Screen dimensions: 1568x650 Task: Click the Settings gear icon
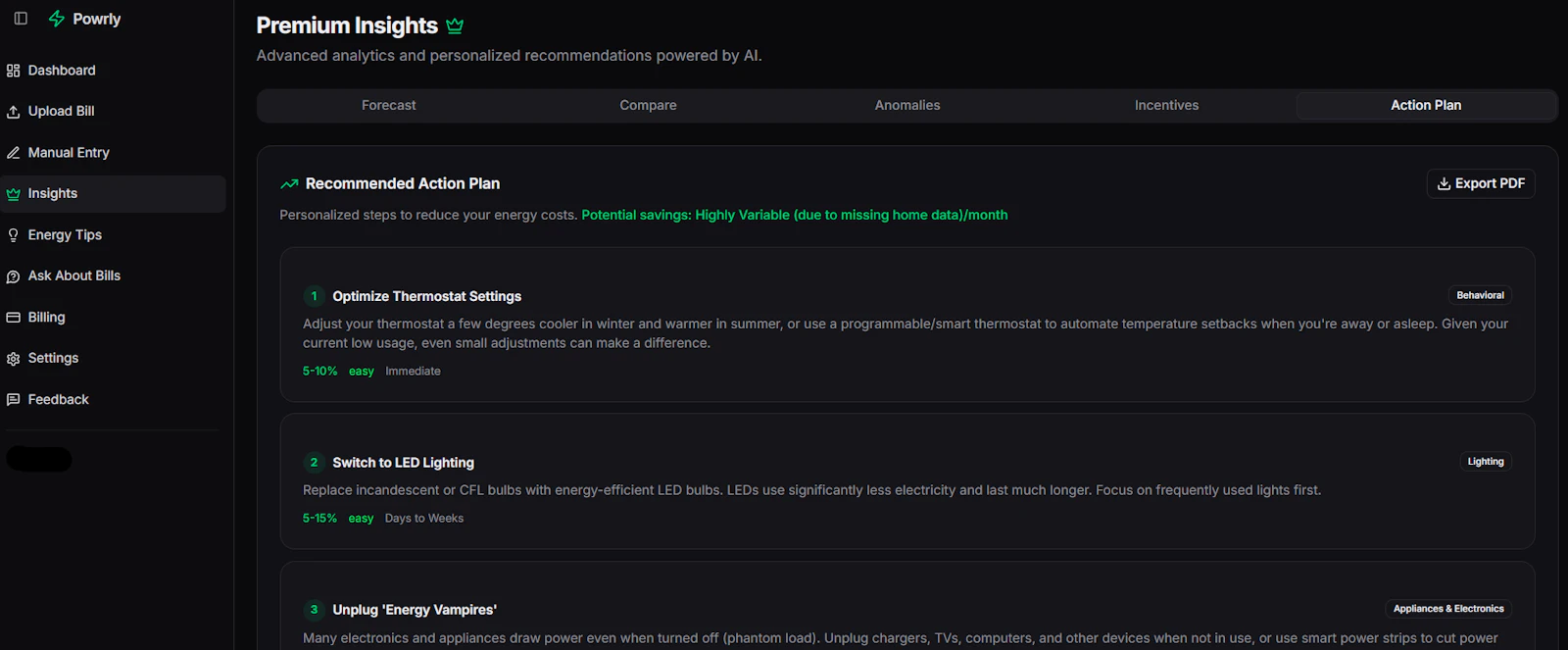(13, 359)
